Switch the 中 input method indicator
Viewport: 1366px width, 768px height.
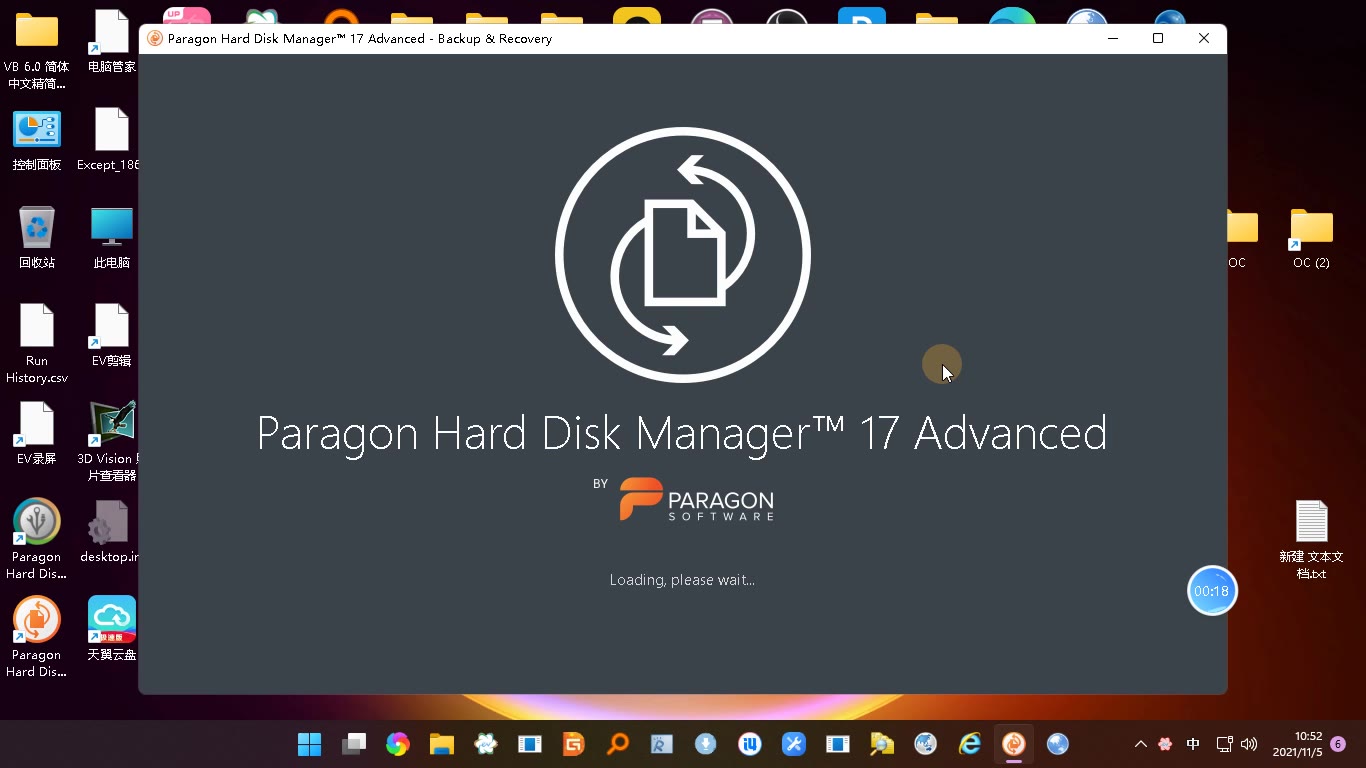coord(1193,744)
